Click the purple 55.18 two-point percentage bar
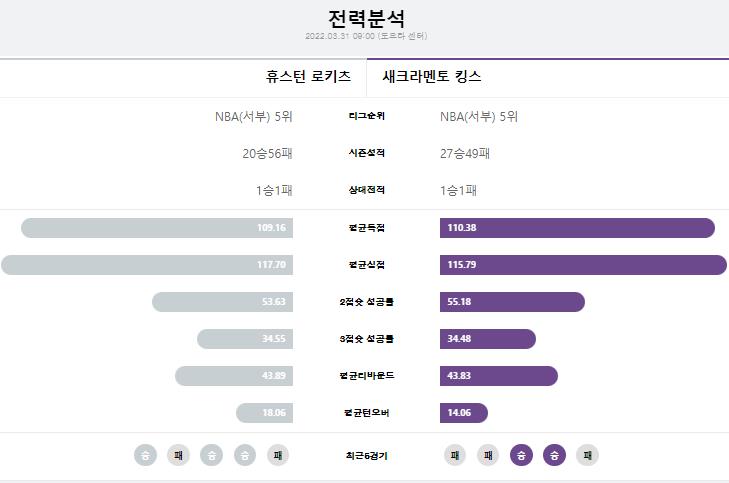729x483 pixels. [512, 302]
